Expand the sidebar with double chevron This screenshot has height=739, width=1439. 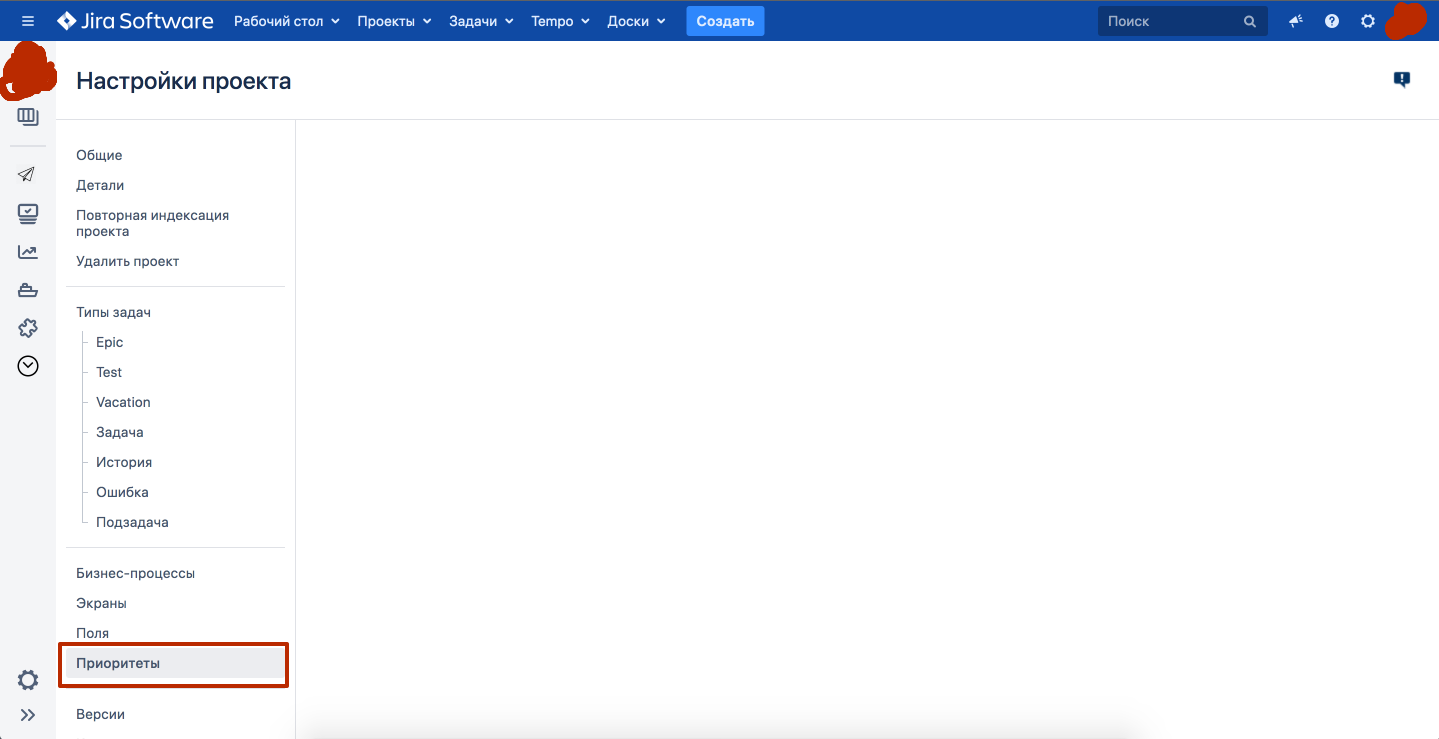click(28, 715)
